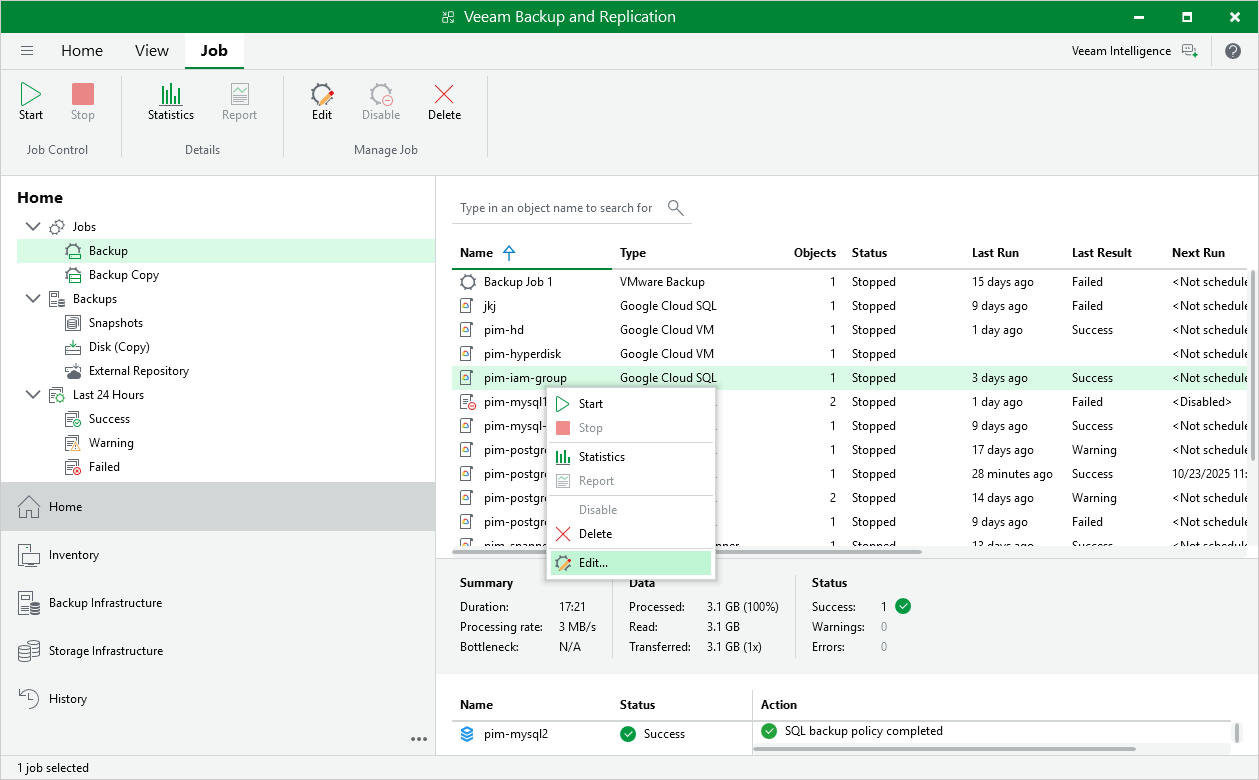
Task: Click the Edit job ribbon icon
Action: click(x=322, y=94)
